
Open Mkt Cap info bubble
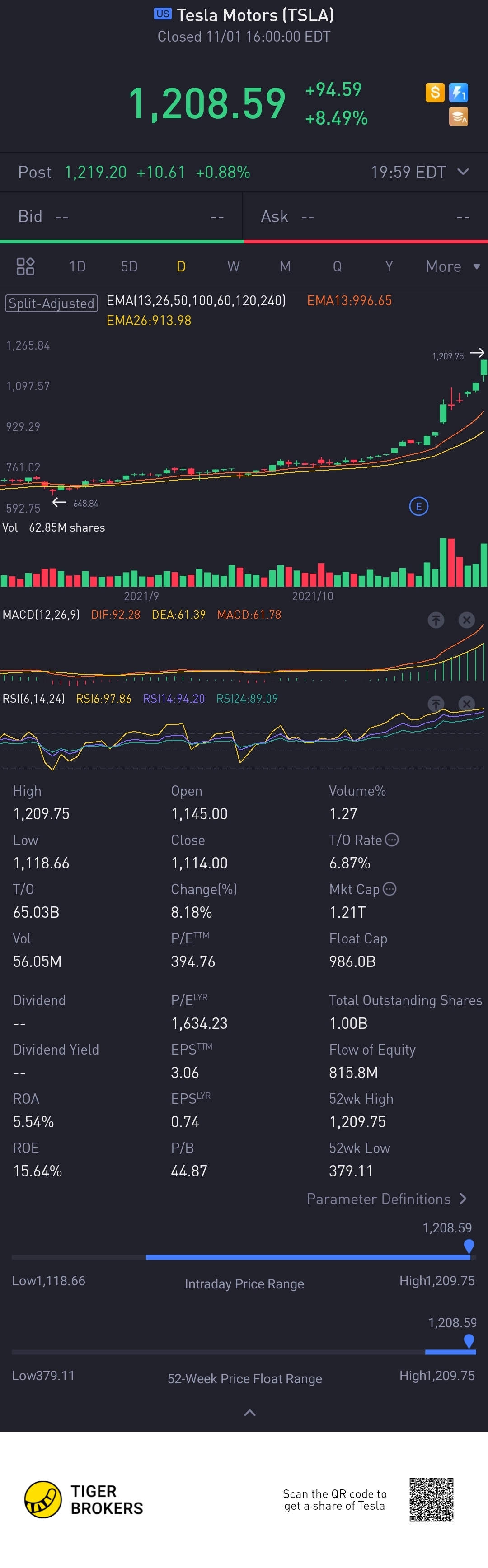tap(389, 889)
